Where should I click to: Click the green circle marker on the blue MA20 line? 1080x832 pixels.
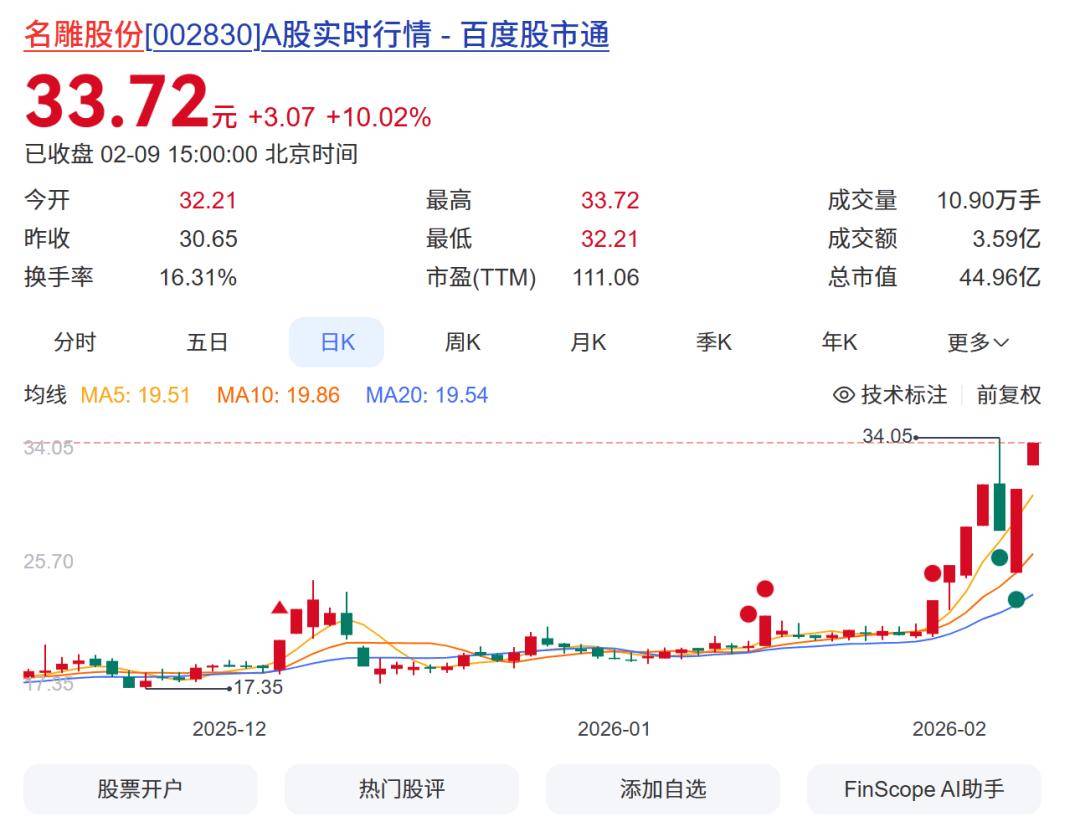pos(1016,599)
